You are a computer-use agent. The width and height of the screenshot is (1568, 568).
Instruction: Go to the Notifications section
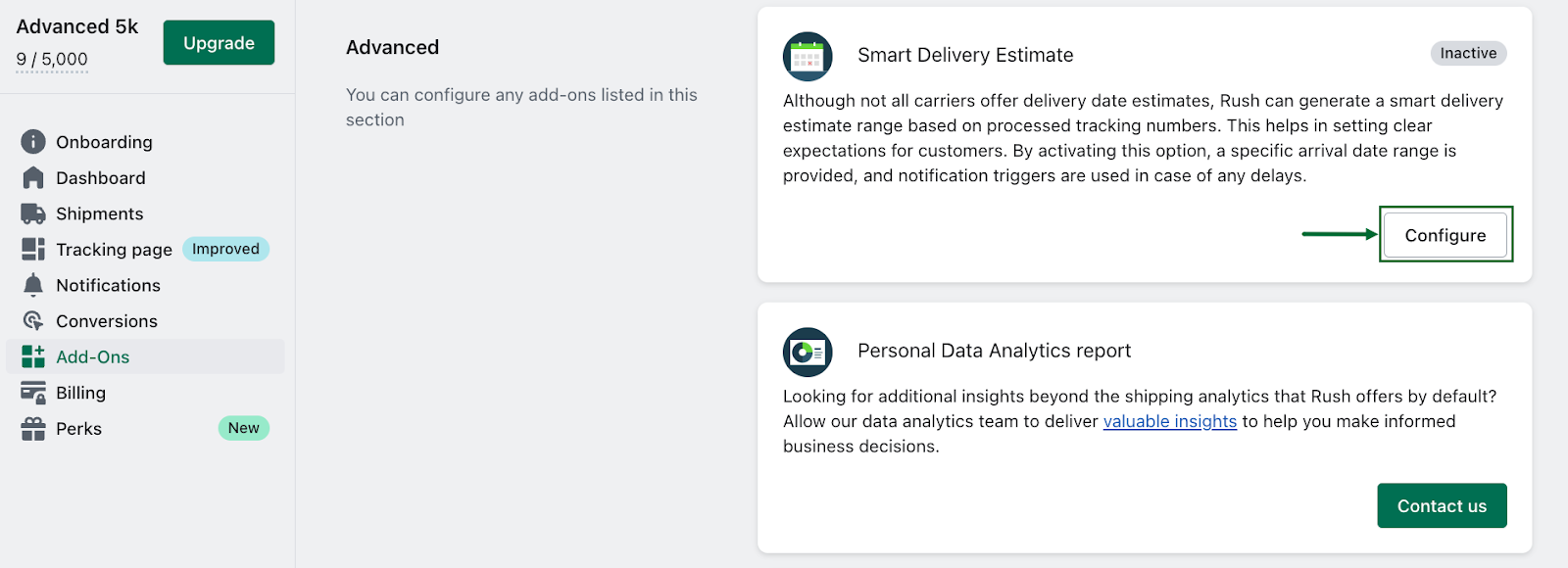click(x=108, y=285)
